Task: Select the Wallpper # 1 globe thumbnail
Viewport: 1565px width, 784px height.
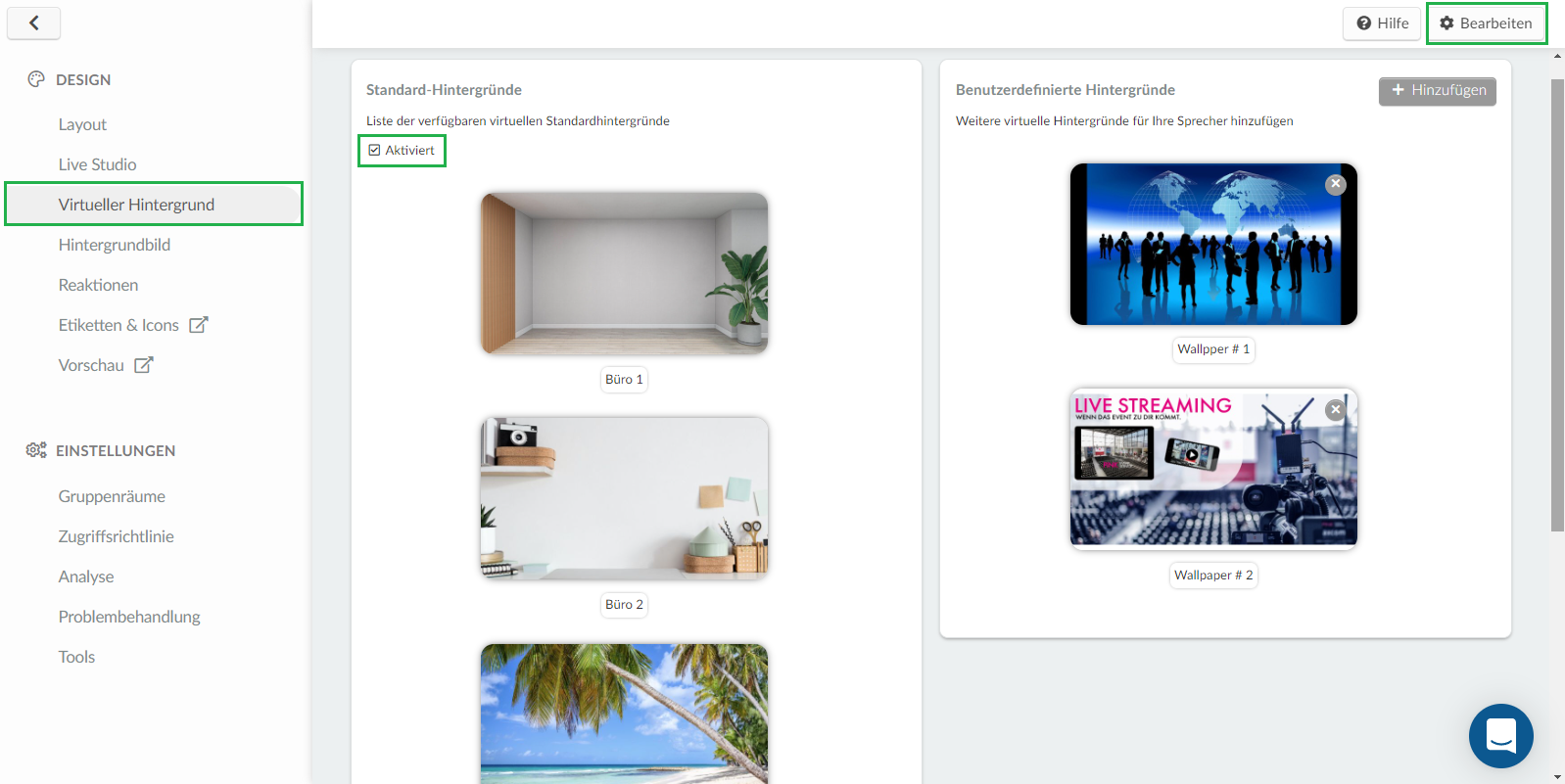Action: pyautogui.click(x=1213, y=244)
